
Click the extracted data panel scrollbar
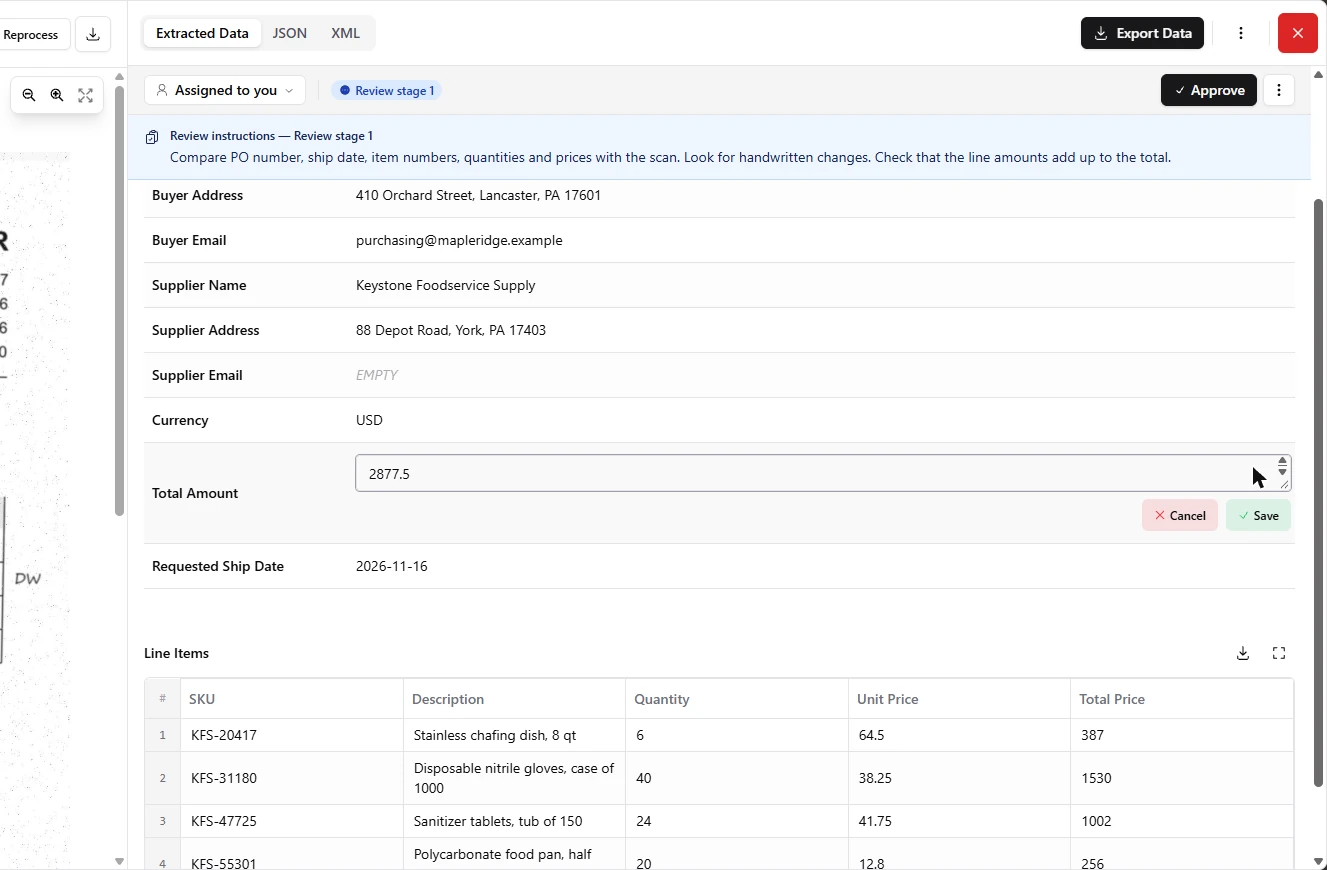pos(1319,492)
